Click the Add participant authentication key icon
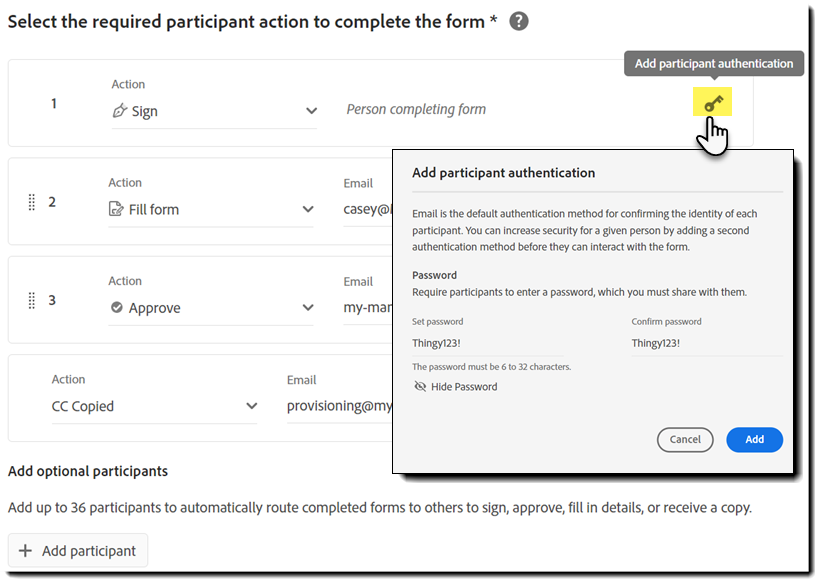The image size is (815, 580). click(x=711, y=101)
